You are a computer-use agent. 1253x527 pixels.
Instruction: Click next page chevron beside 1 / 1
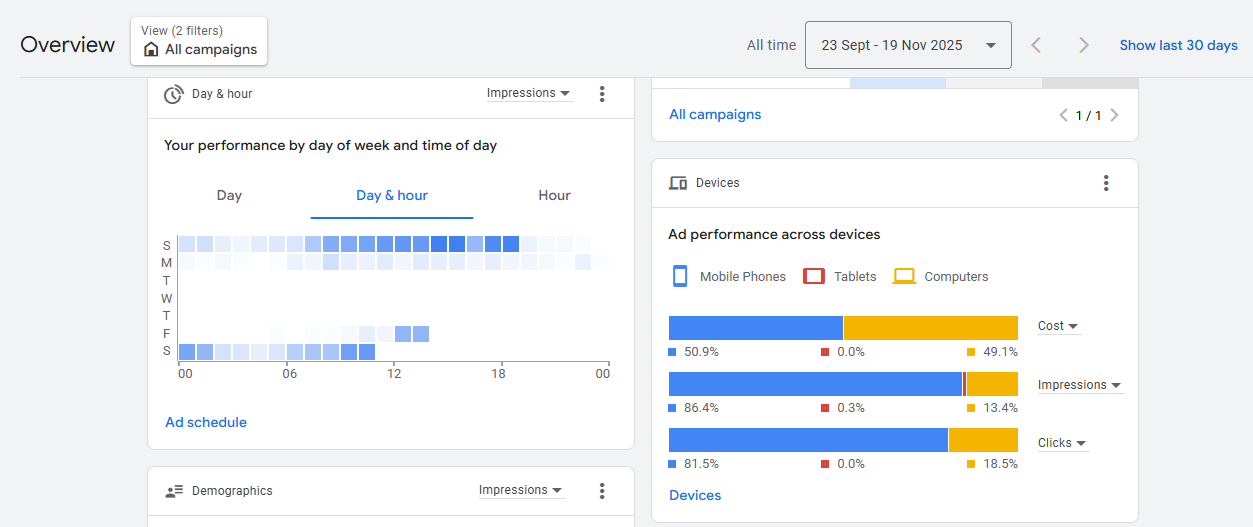(1115, 115)
